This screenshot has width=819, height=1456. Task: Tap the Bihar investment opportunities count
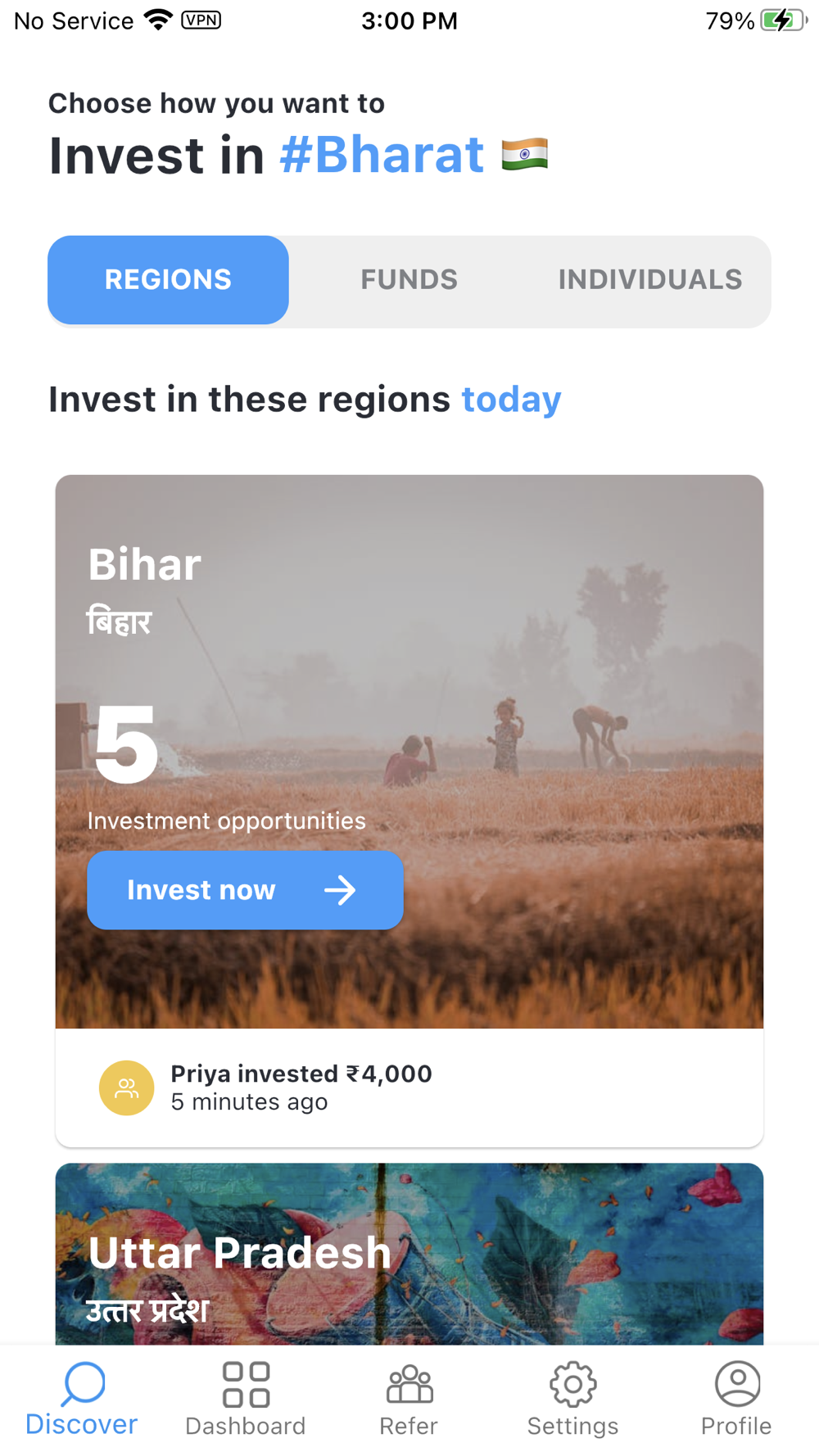coord(126,745)
